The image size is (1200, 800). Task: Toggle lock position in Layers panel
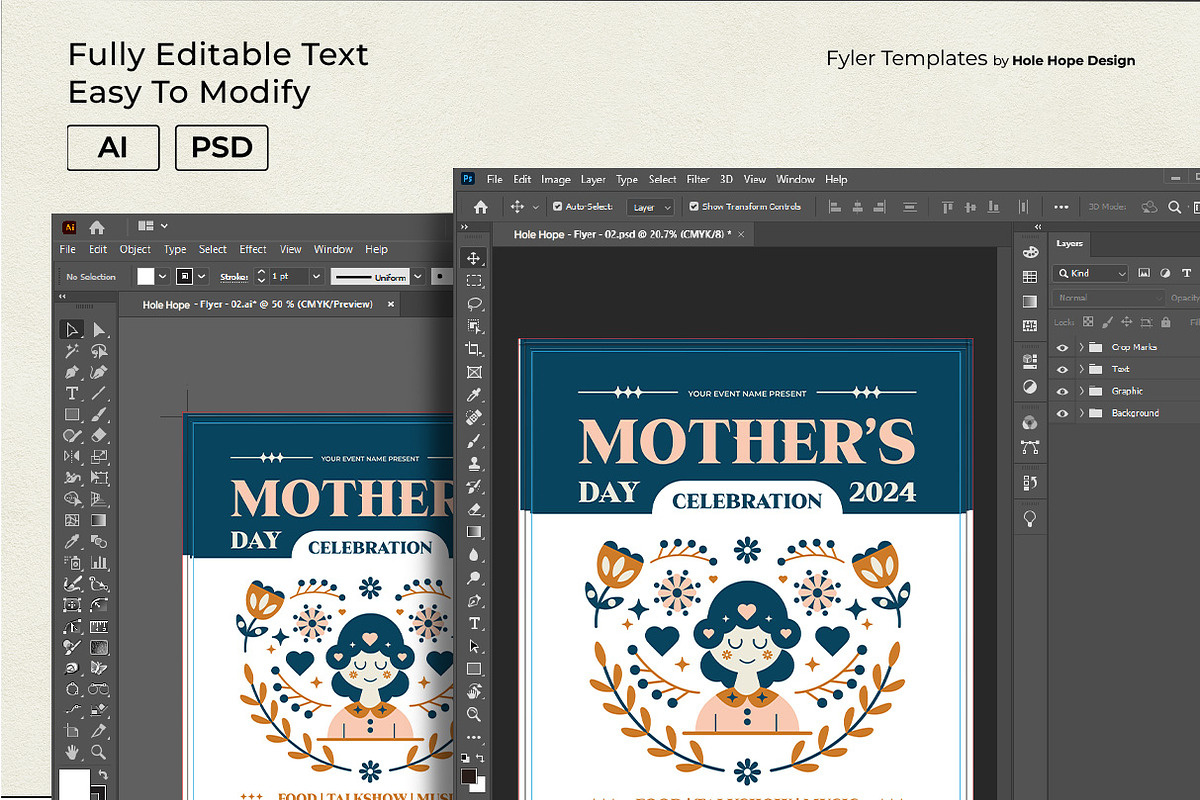pyautogui.click(x=1127, y=322)
